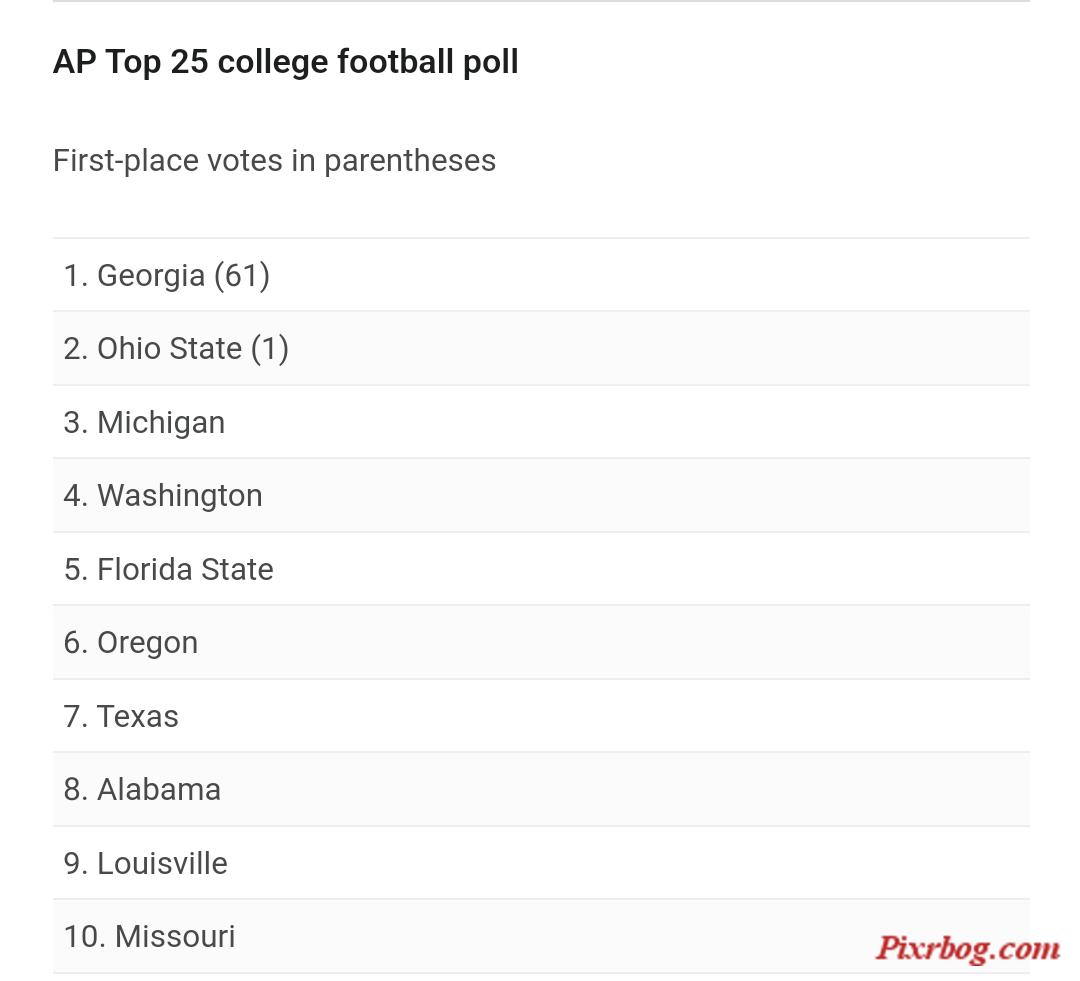Viewport: 1080px width, 981px height.
Task: Click the number 61 votes next to Georgia
Action: [242, 276]
